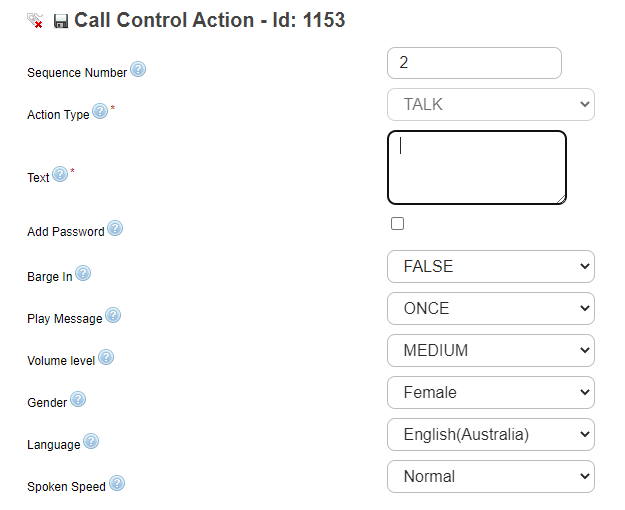This screenshot has width=625, height=510.
Task: Open the Volume level MEDIUM dropdown
Action: (490, 351)
